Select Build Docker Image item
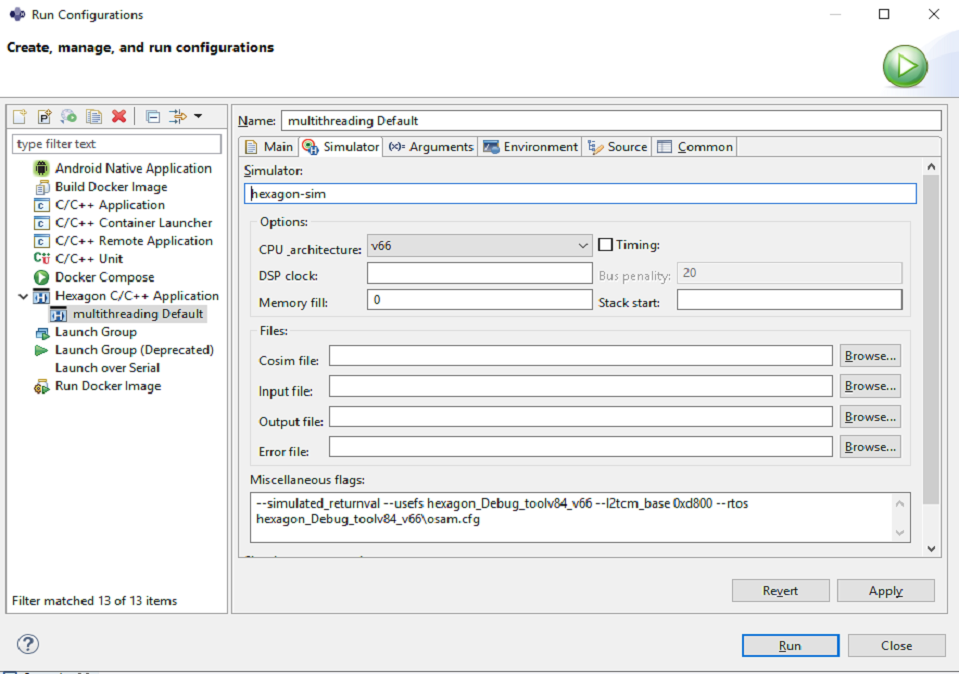 point(111,187)
